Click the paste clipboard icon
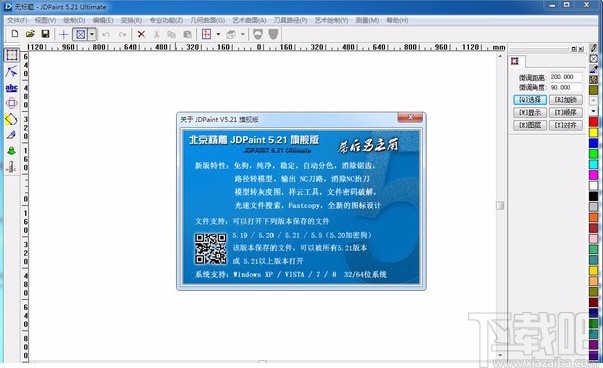Viewport: 603px width, 368px height. 187,35
